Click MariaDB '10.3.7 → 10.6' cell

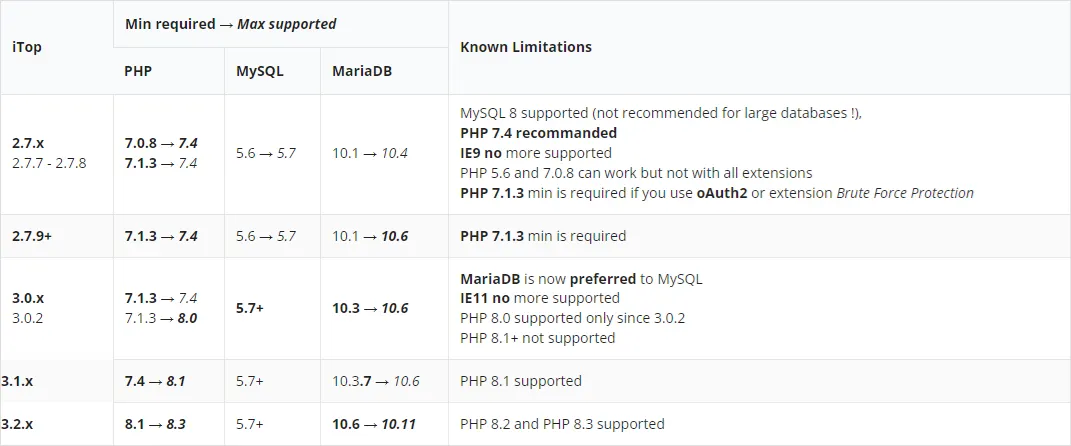click(x=375, y=381)
